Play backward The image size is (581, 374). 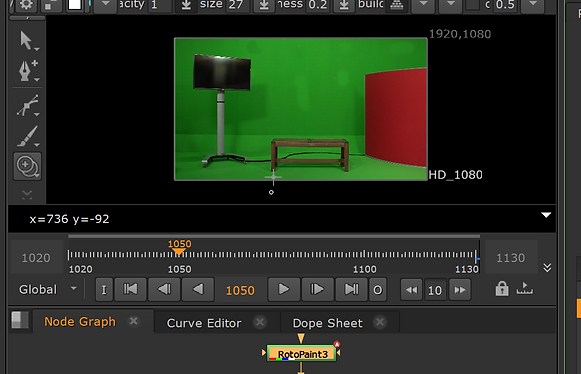coord(198,289)
